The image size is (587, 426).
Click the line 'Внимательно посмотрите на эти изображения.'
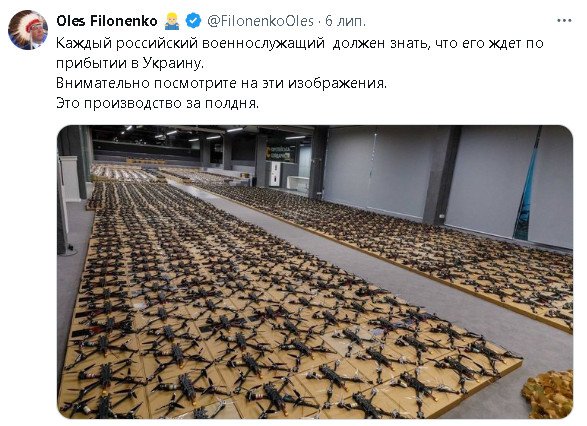221,83
